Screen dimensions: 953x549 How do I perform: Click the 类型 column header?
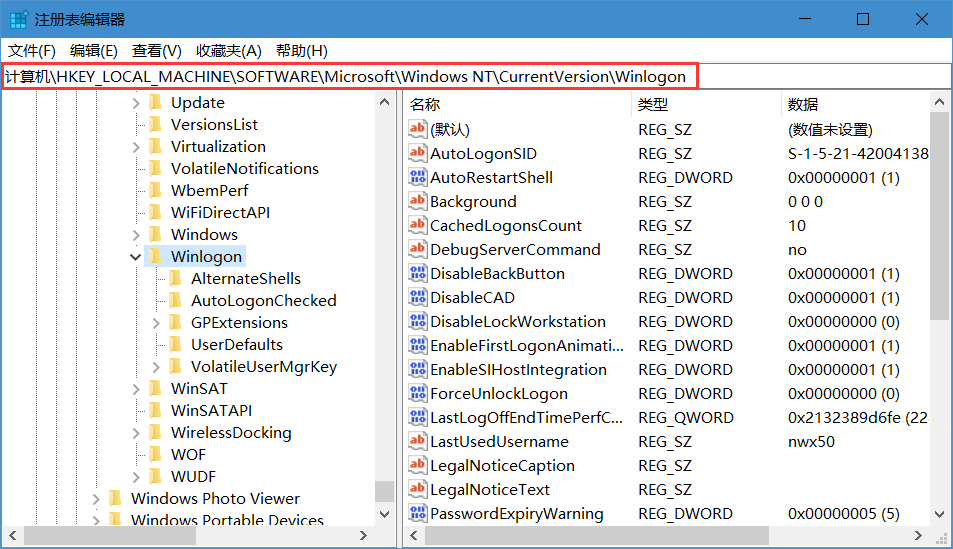tap(706, 104)
